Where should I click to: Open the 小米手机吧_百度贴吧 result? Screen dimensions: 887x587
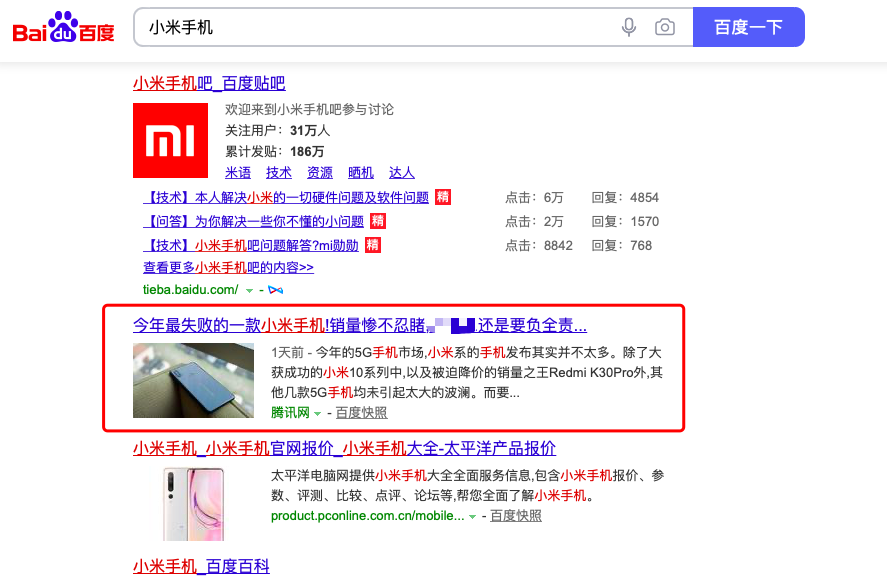coord(209,84)
